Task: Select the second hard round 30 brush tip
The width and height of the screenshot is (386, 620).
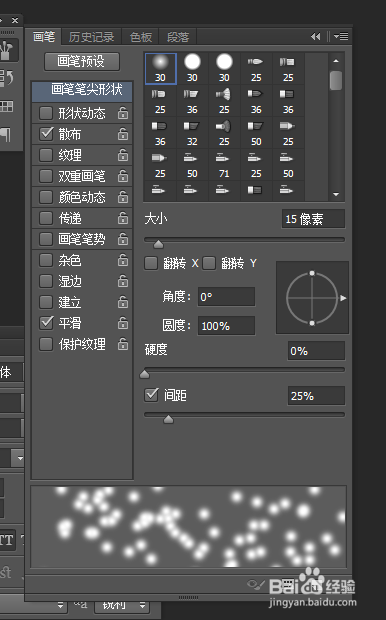Action: coord(192,68)
